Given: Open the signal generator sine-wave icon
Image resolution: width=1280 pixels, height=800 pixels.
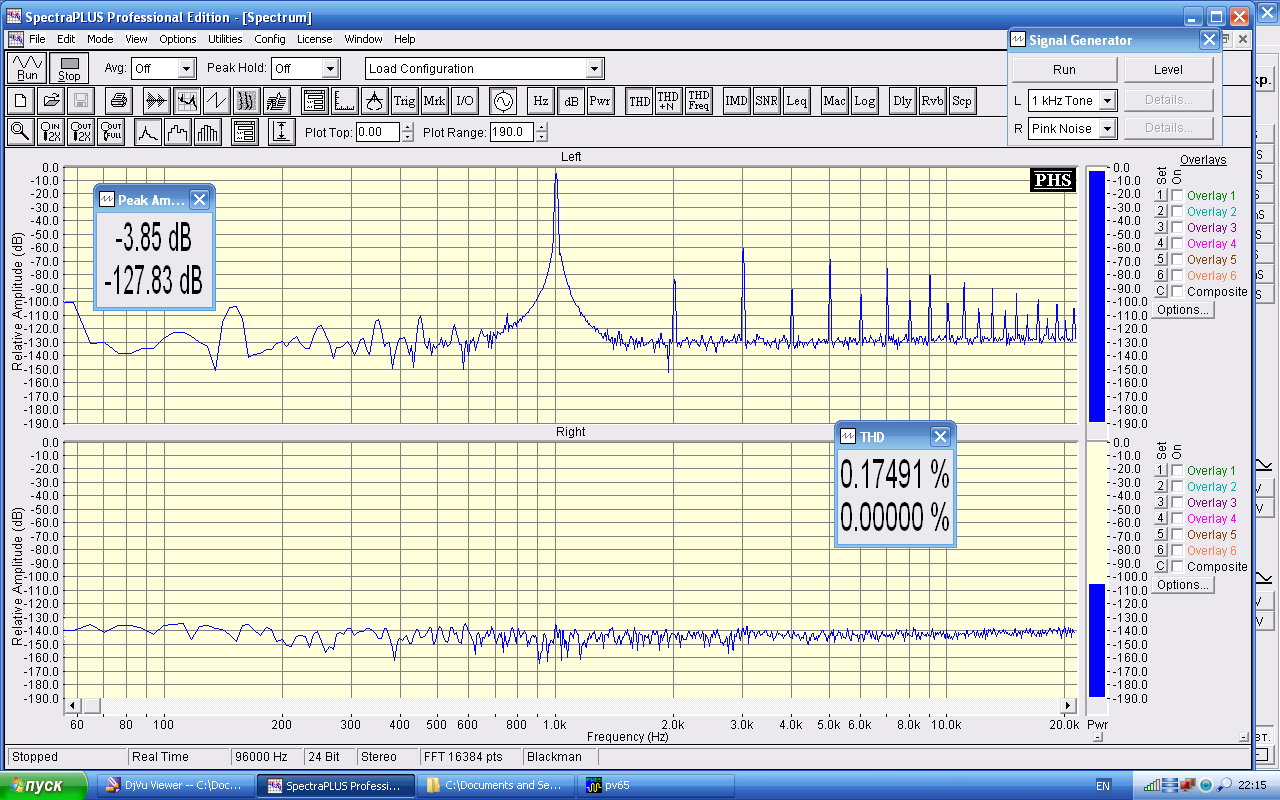Looking at the screenshot, I should (x=502, y=101).
